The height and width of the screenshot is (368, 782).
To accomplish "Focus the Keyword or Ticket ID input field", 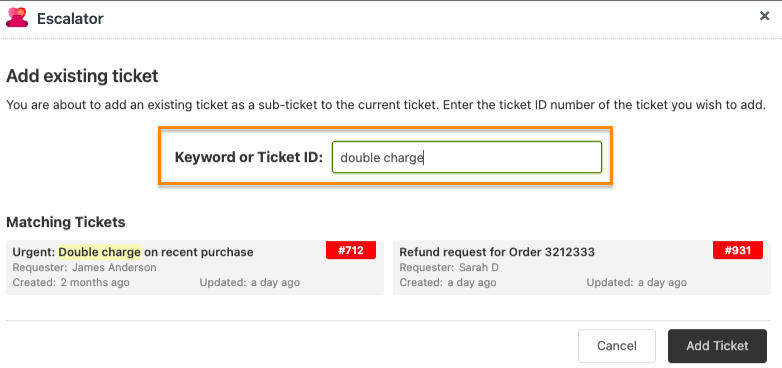I will click(466, 158).
